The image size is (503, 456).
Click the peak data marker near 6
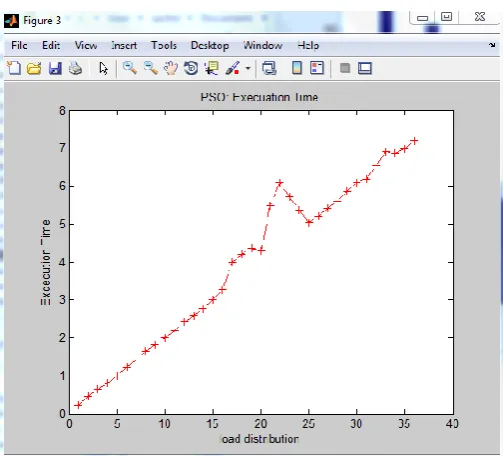click(x=280, y=183)
